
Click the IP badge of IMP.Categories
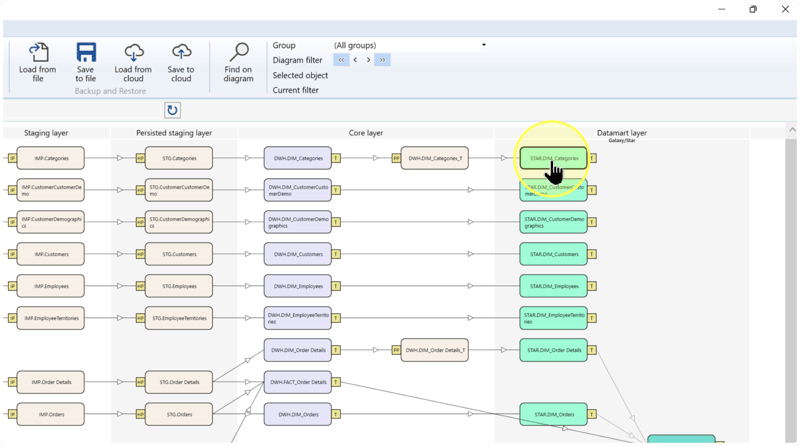[x=12, y=158]
